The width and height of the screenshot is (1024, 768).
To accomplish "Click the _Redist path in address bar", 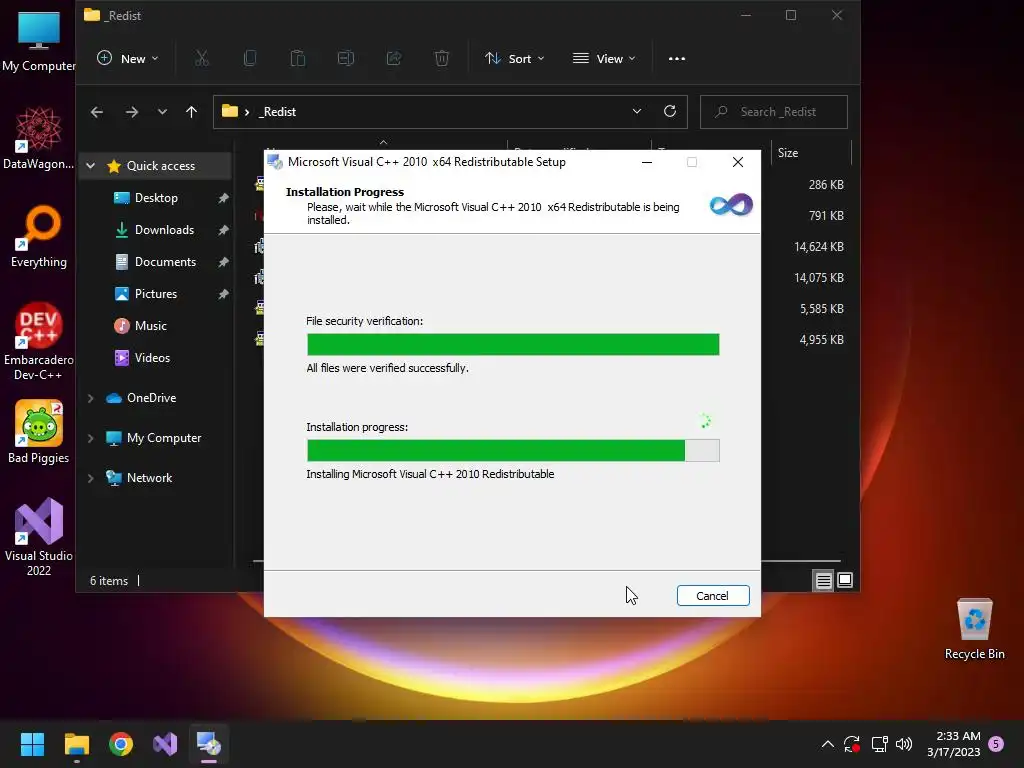I will pyautogui.click(x=278, y=112).
